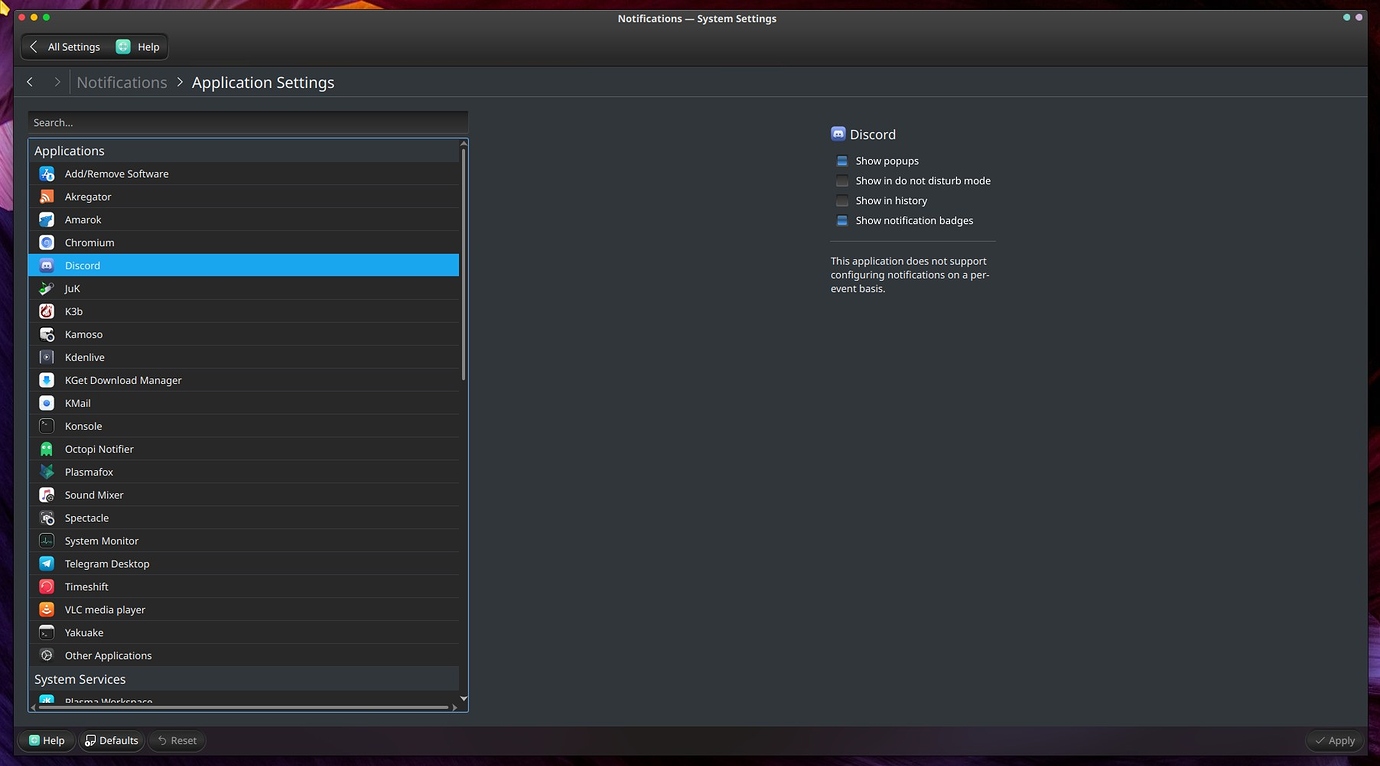Select the Chromium entry
The width and height of the screenshot is (1380, 766).
pos(244,243)
